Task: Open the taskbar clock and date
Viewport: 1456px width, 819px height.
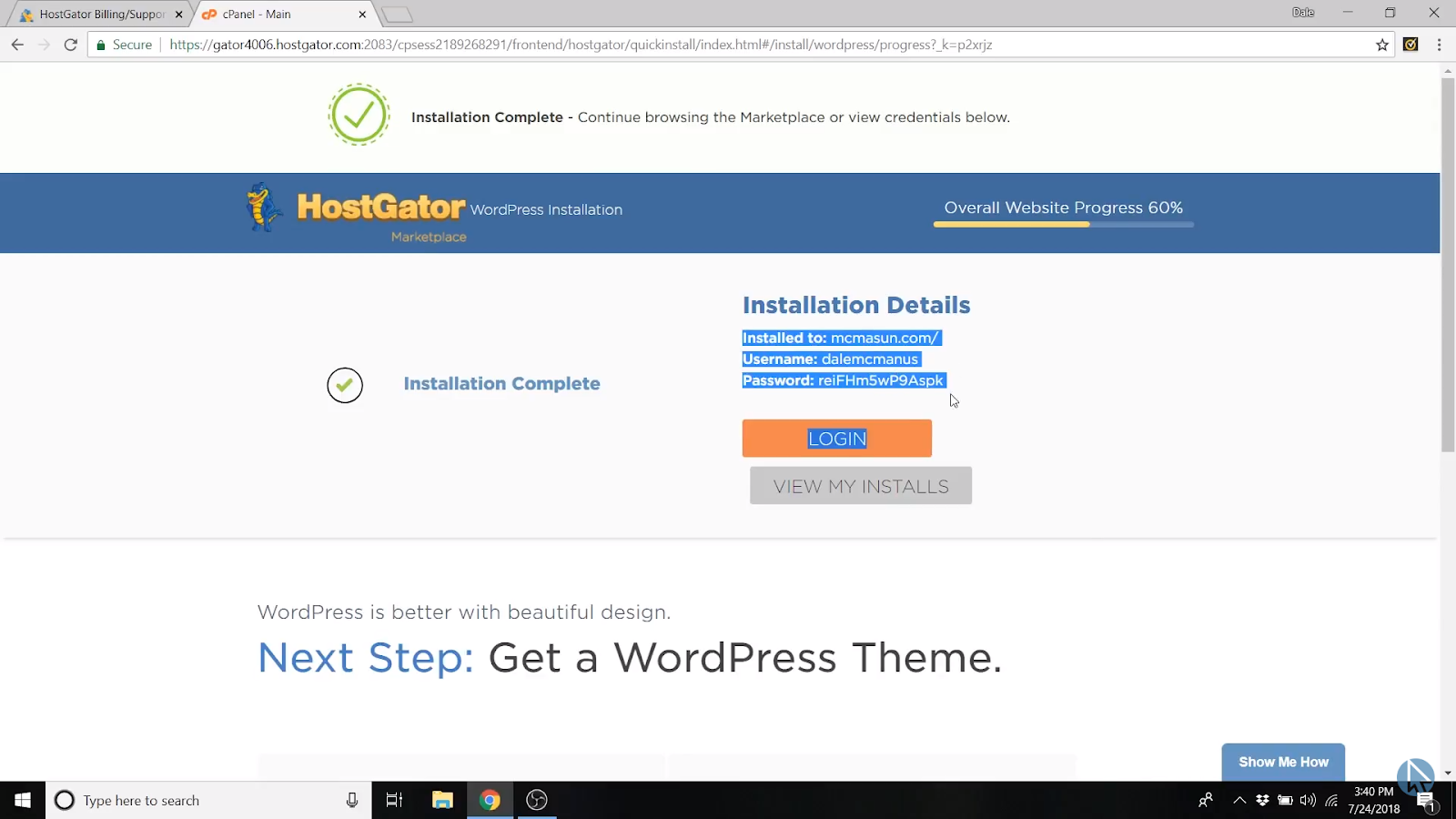Action: [1374, 800]
